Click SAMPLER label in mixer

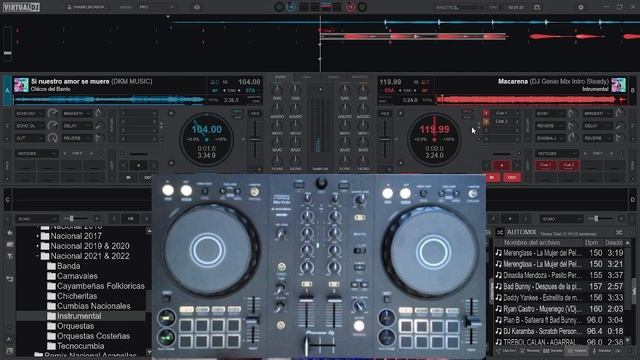320,169
